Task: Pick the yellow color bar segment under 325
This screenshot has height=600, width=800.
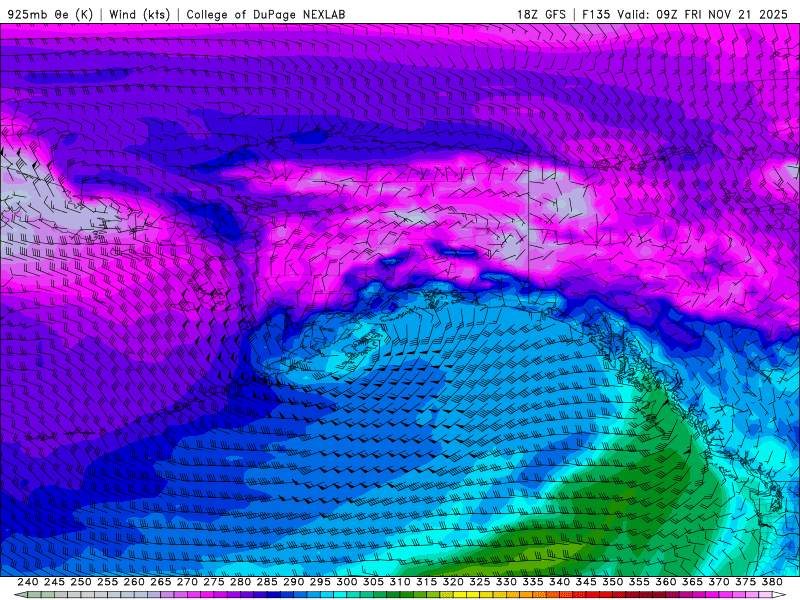Action: [486, 595]
